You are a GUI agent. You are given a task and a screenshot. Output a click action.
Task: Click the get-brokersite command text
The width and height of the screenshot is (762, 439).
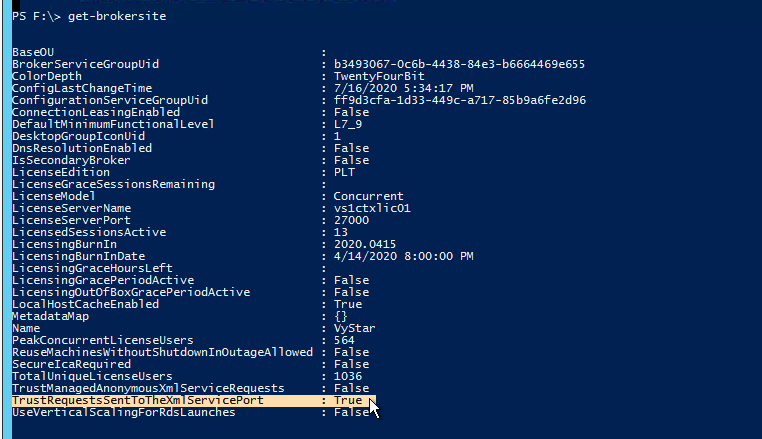[117, 16]
